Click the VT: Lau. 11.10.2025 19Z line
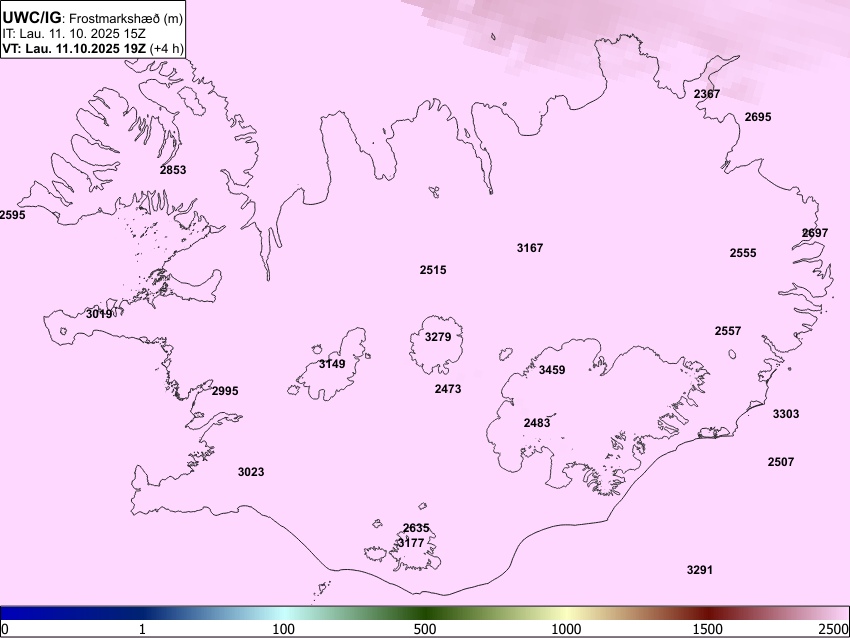This screenshot has width=850, height=638. coord(93,48)
